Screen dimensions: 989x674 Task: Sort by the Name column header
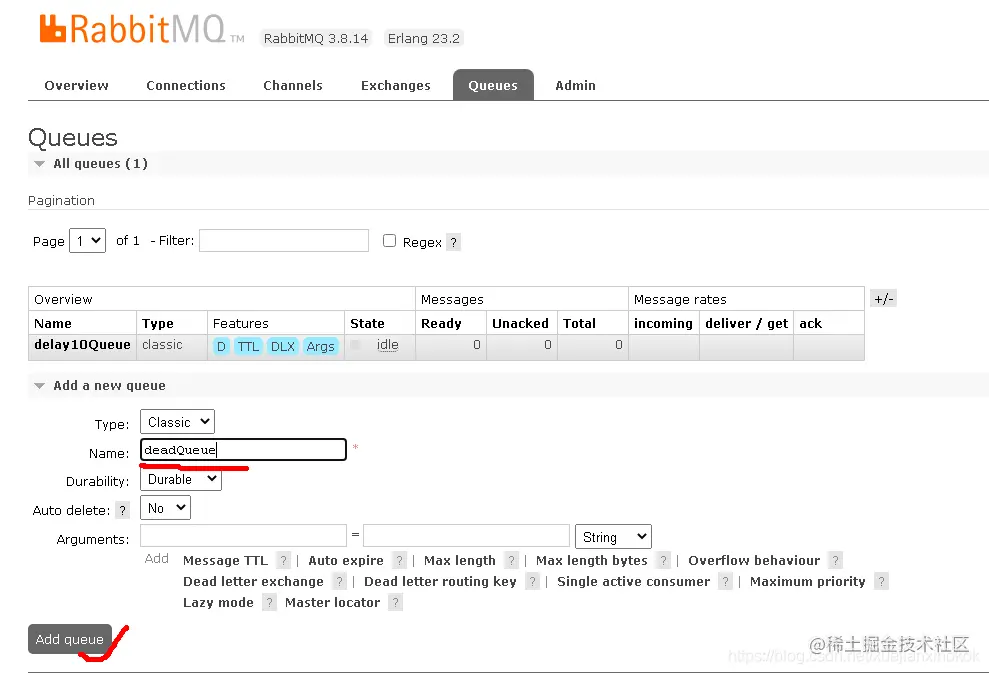coord(53,323)
